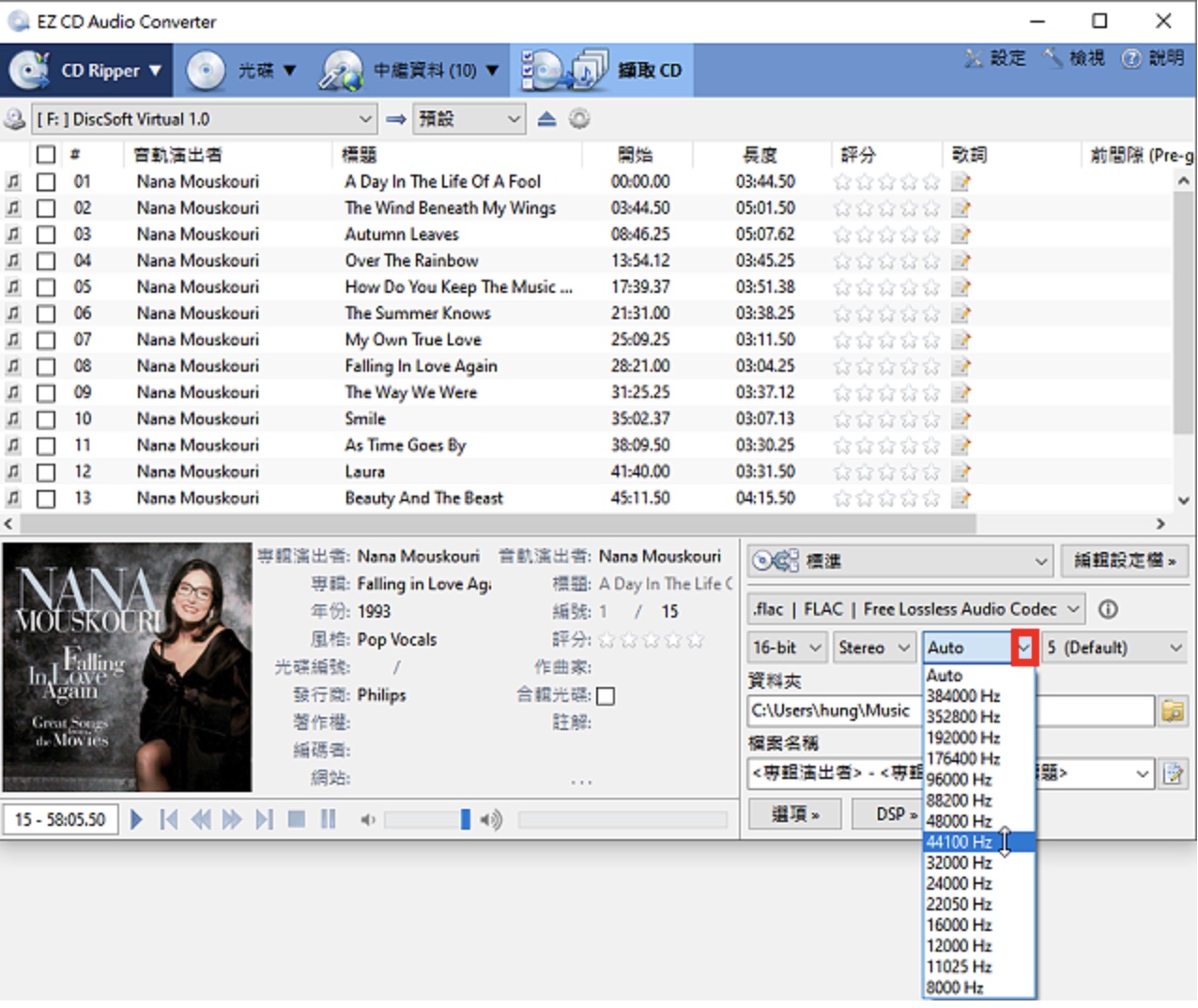
Task: Open the 說明 help menu
Action: (1154, 58)
